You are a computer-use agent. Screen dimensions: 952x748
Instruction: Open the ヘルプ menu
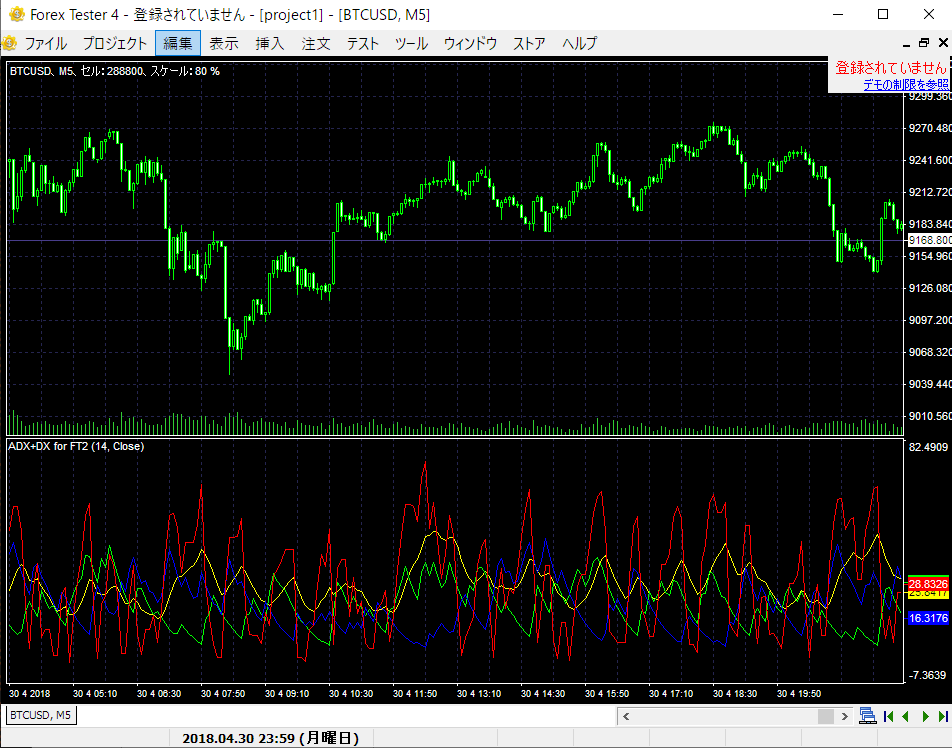[x=580, y=44]
